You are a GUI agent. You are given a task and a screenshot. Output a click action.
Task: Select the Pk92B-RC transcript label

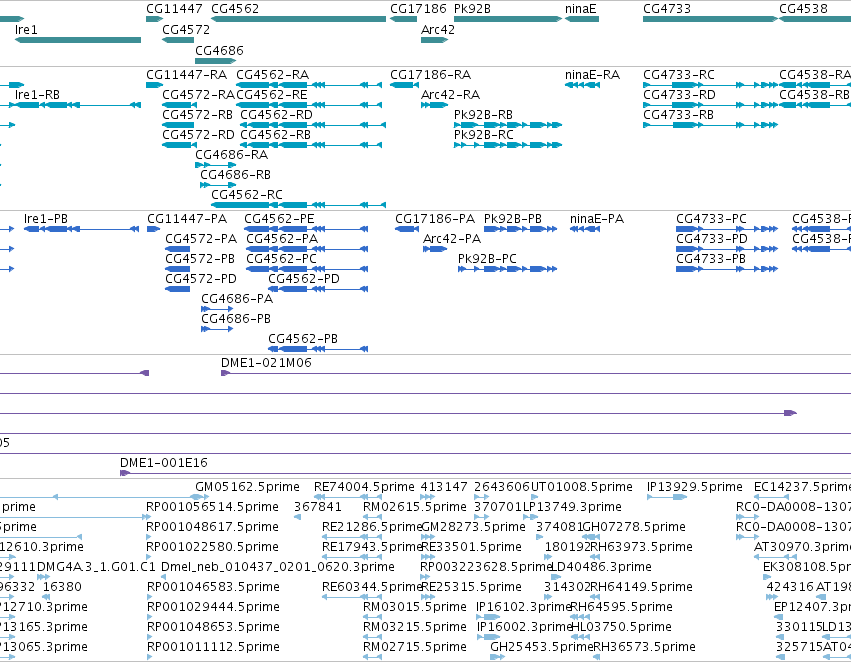pyautogui.click(x=484, y=135)
